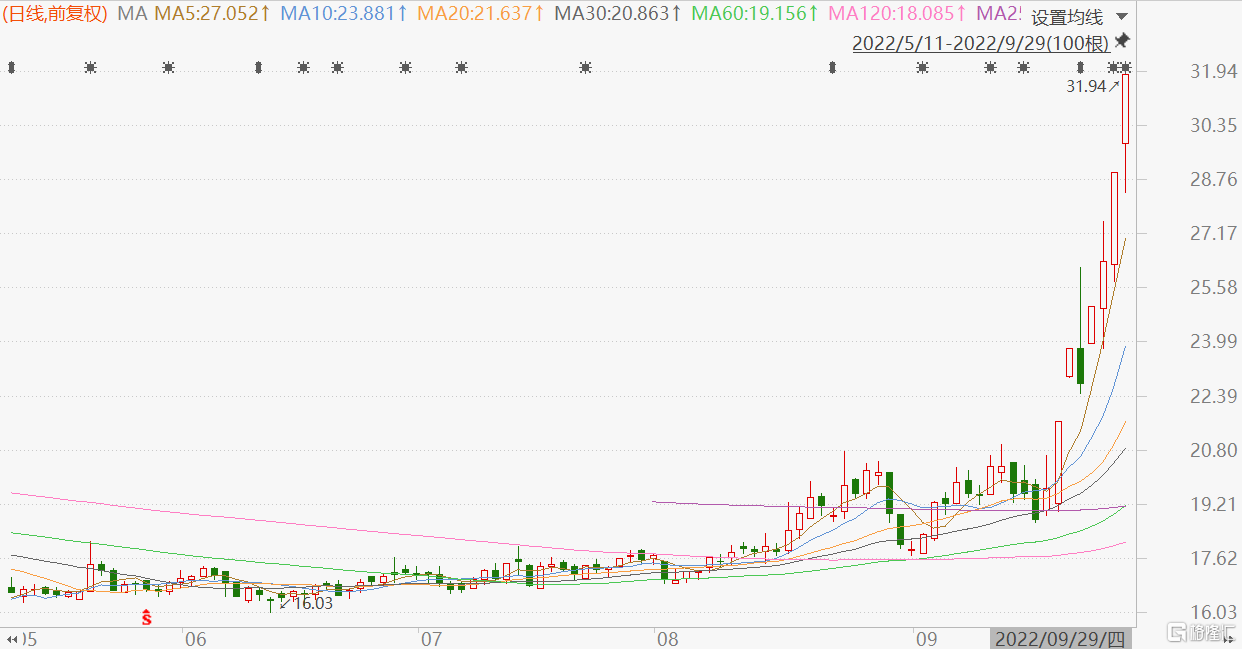
Task: Click the (日线,前复权) period label
Action: click(55, 14)
